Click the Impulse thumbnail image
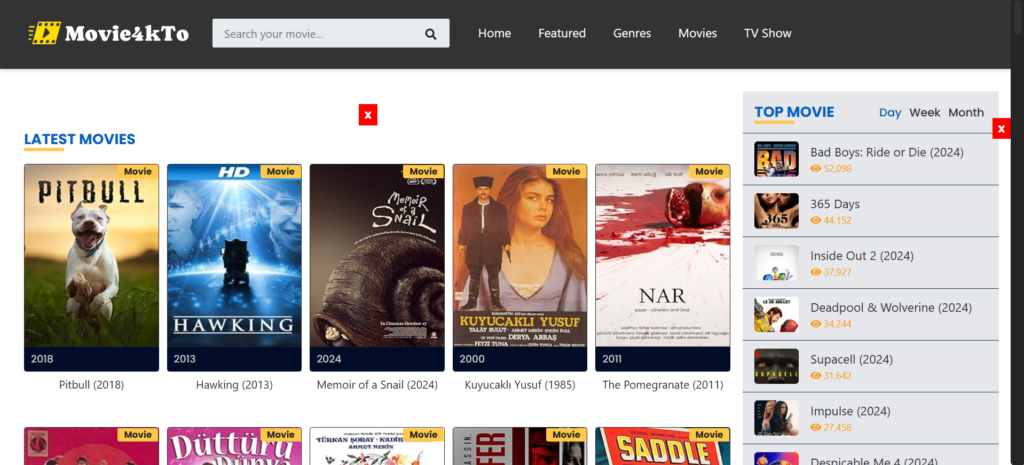 (776, 419)
